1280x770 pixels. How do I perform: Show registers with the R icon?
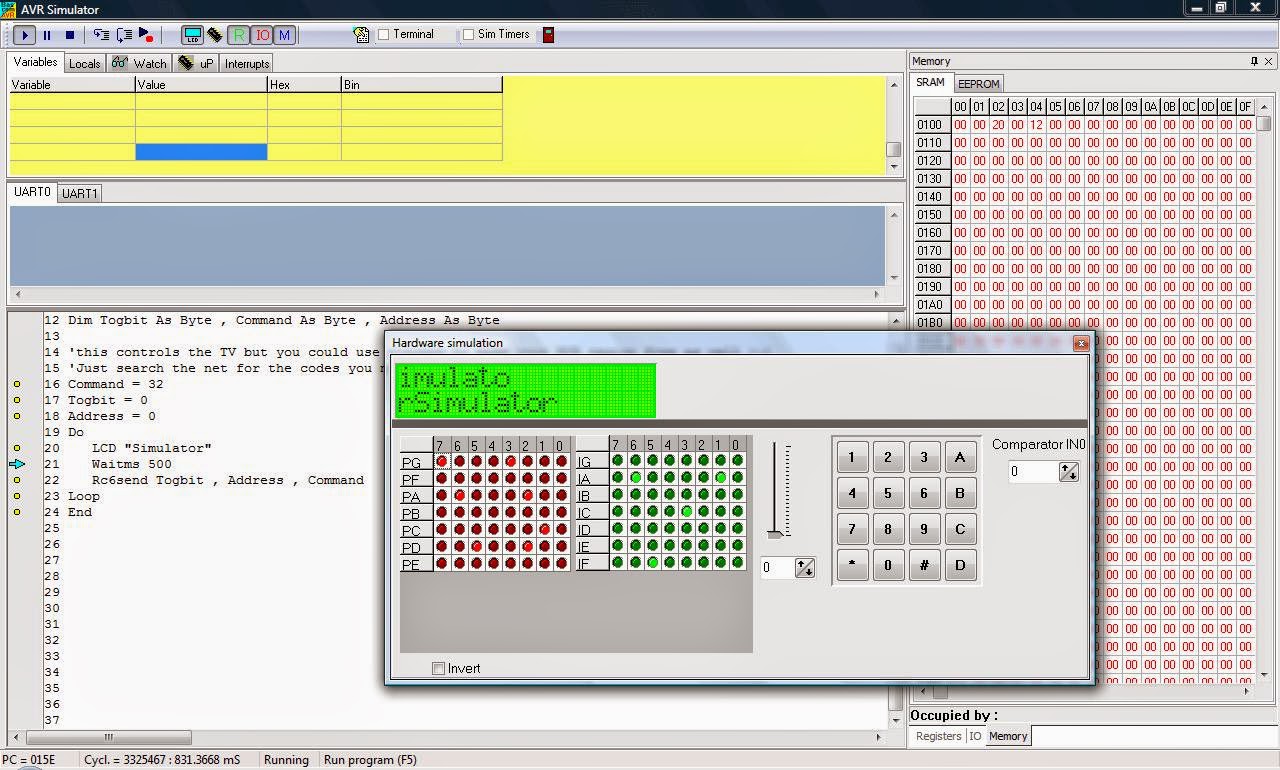tap(238, 34)
